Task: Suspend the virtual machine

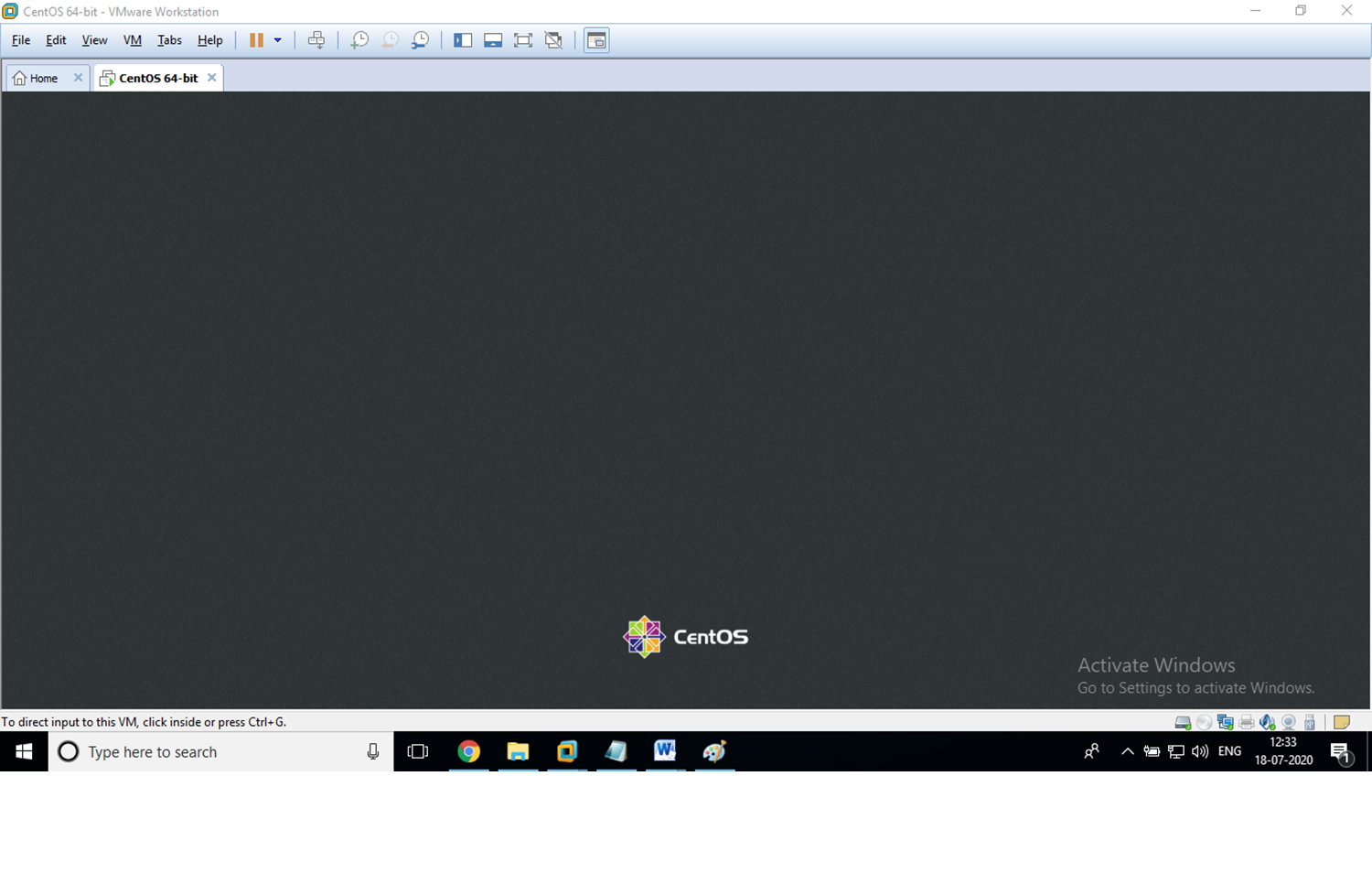Action: click(254, 39)
